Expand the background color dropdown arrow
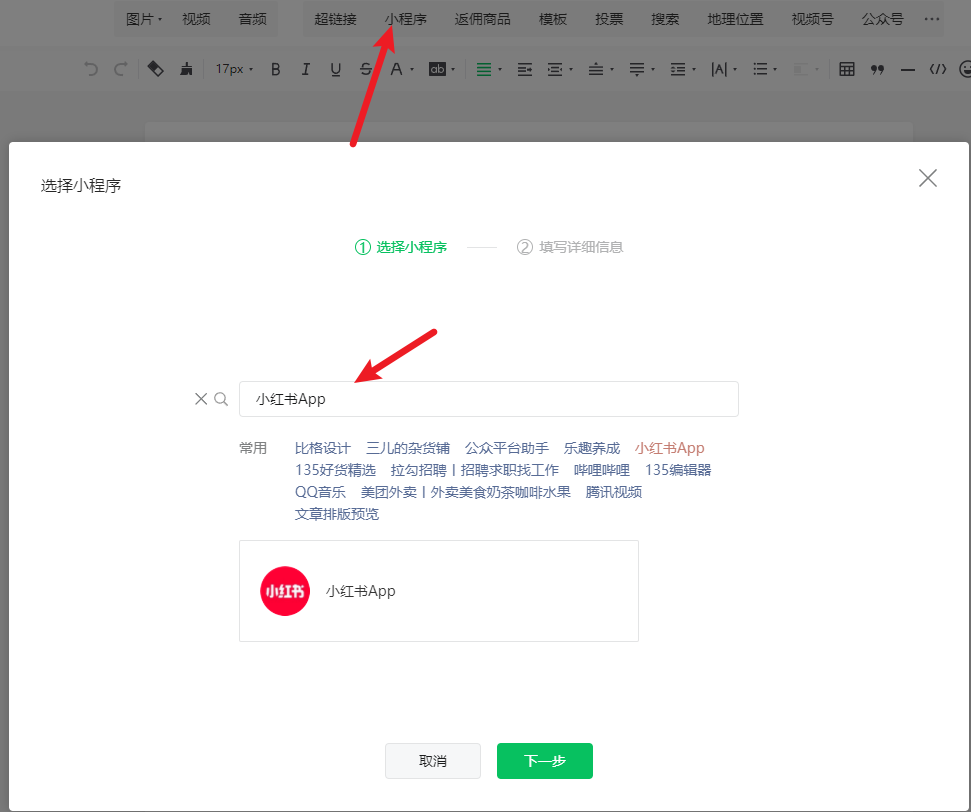 [453, 69]
